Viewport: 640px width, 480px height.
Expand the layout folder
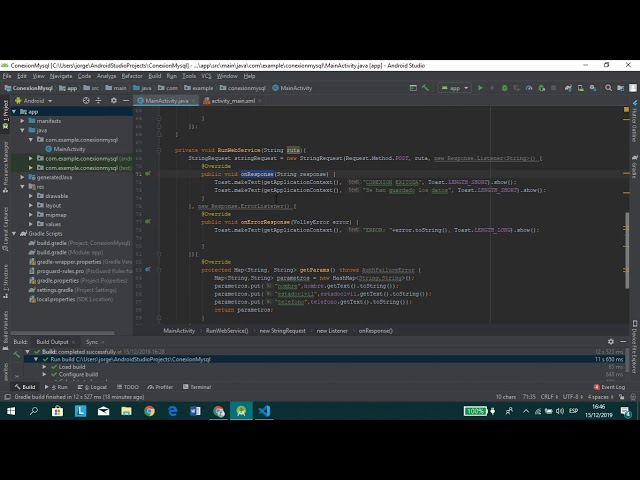click(x=31, y=205)
